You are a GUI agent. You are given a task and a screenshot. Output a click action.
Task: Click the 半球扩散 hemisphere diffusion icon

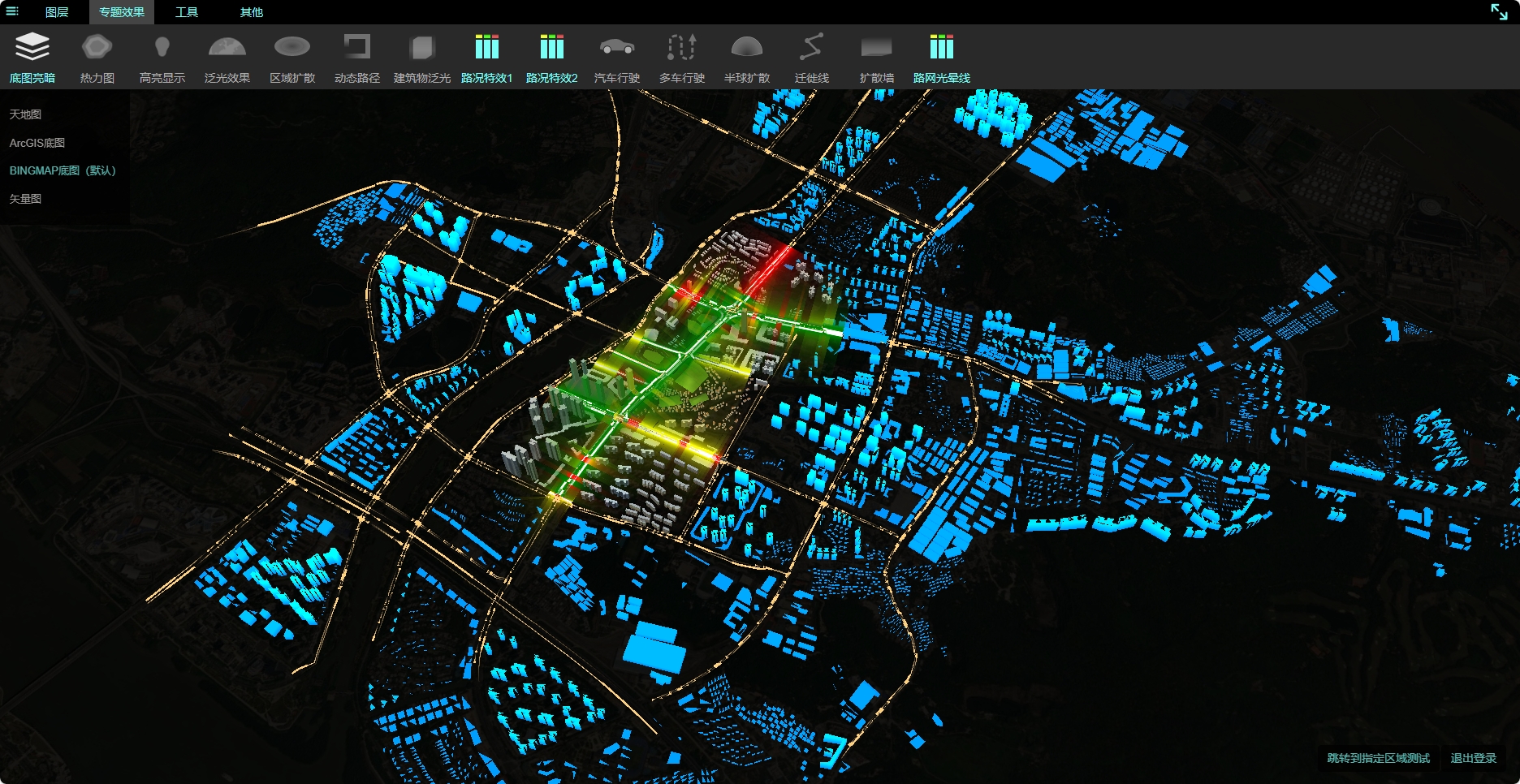pos(747,49)
